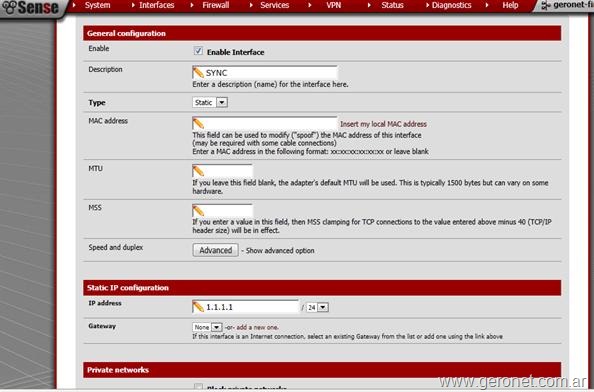Click the Private networks section header
This screenshot has width=594, height=392.
[322, 370]
